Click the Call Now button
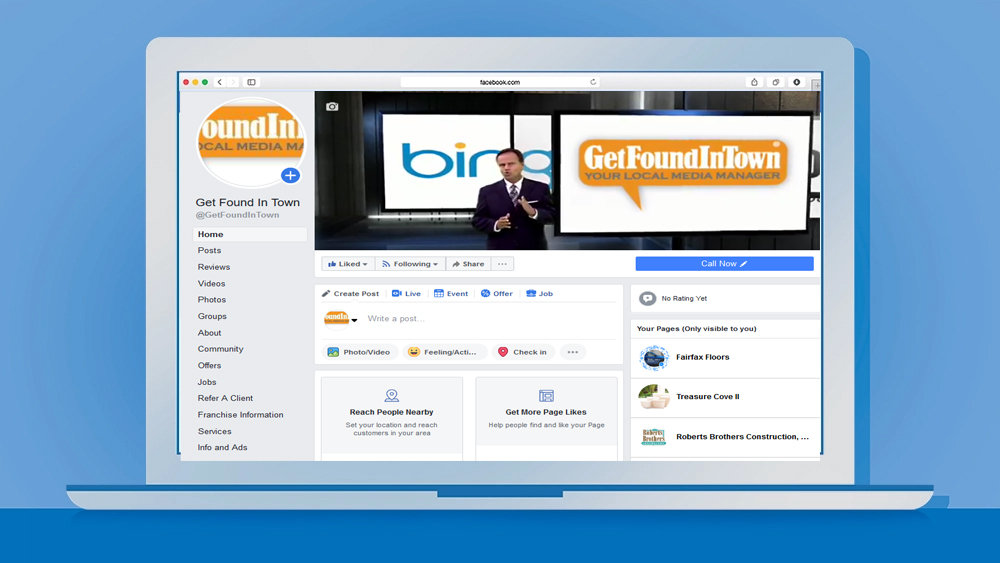Image resolution: width=1000 pixels, height=563 pixels. pyautogui.click(x=724, y=263)
